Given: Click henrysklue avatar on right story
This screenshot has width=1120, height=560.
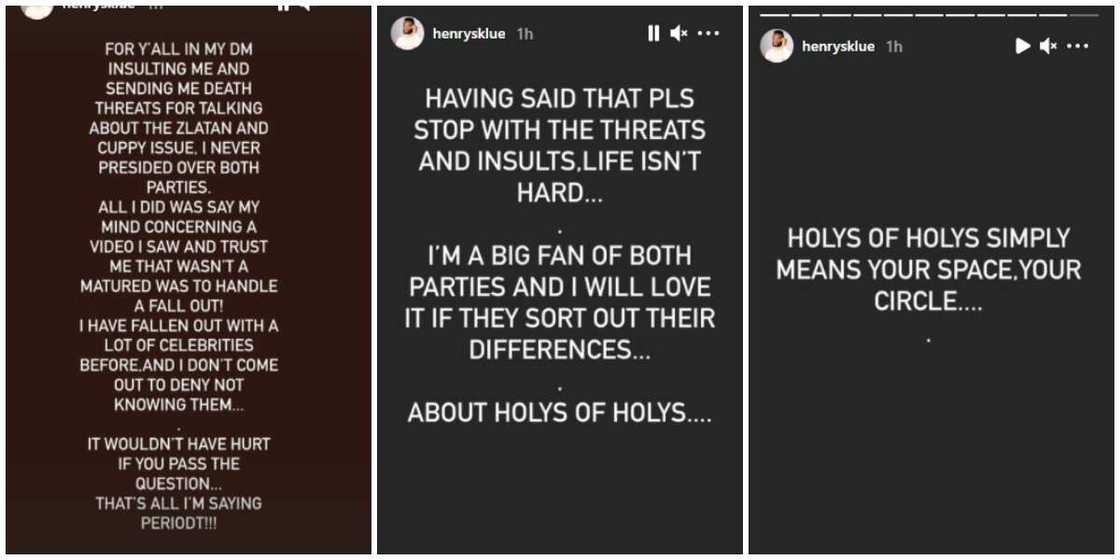Looking at the screenshot, I should pyautogui.click(x=777, y=46).
